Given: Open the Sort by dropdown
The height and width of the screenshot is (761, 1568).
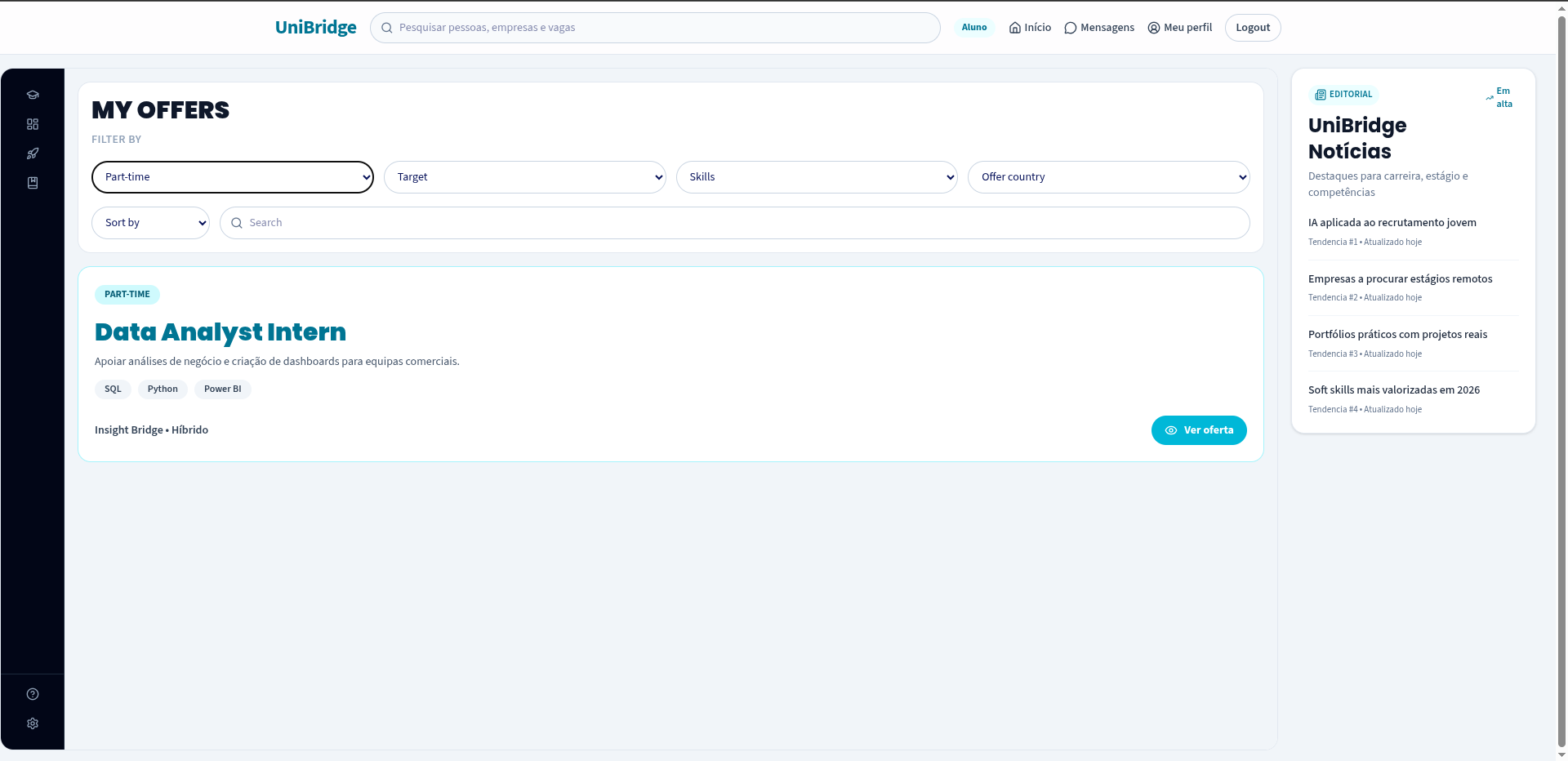Looking at the screenshot, I should point(151,223).
